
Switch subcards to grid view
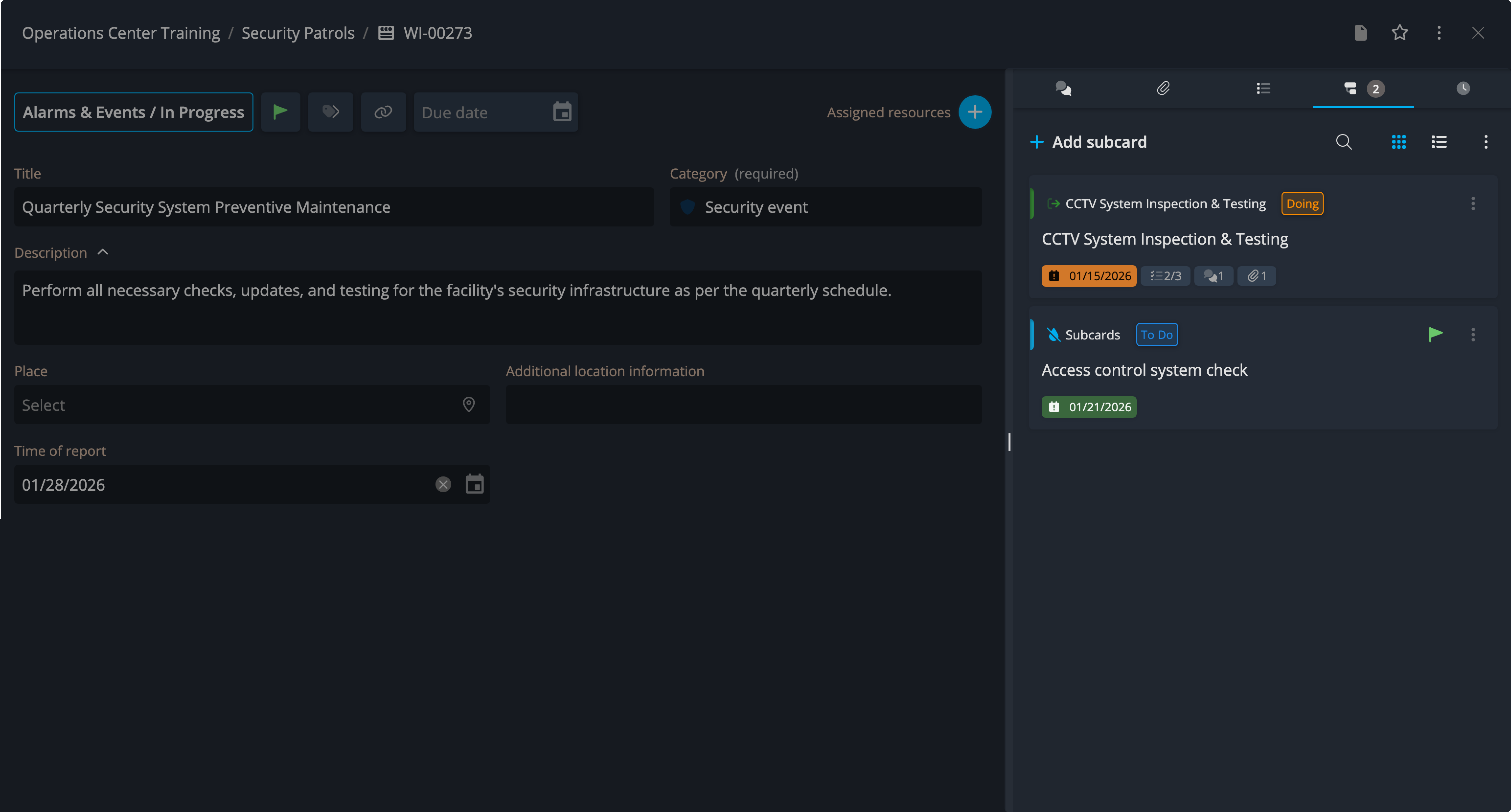pos(1398,142)
